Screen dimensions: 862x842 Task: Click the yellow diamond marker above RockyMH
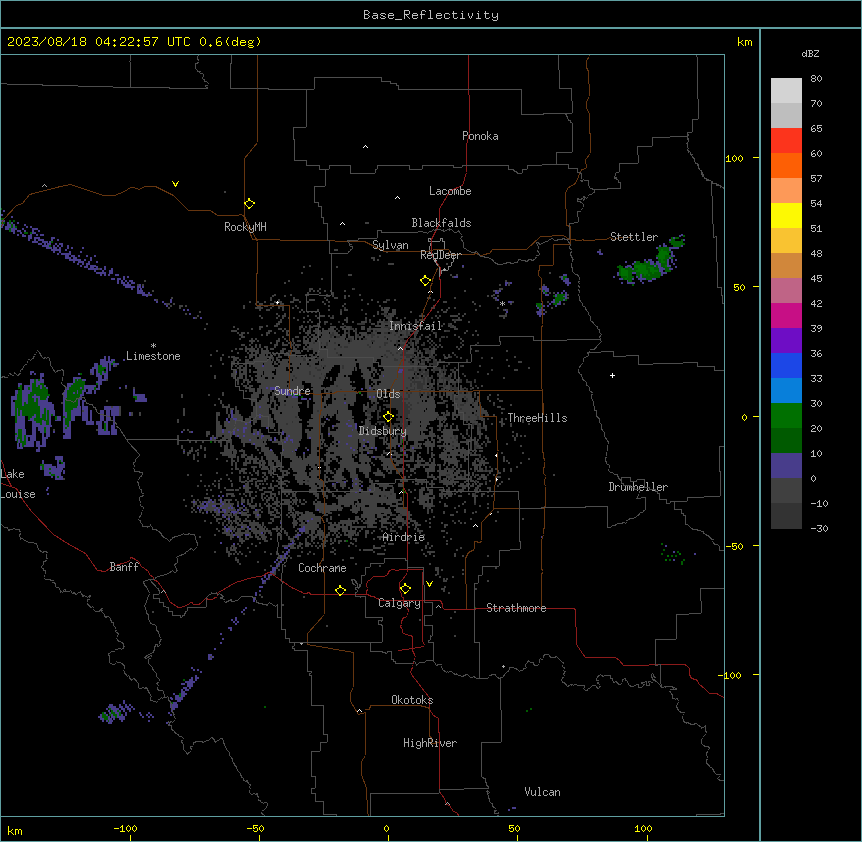[249, 204]
